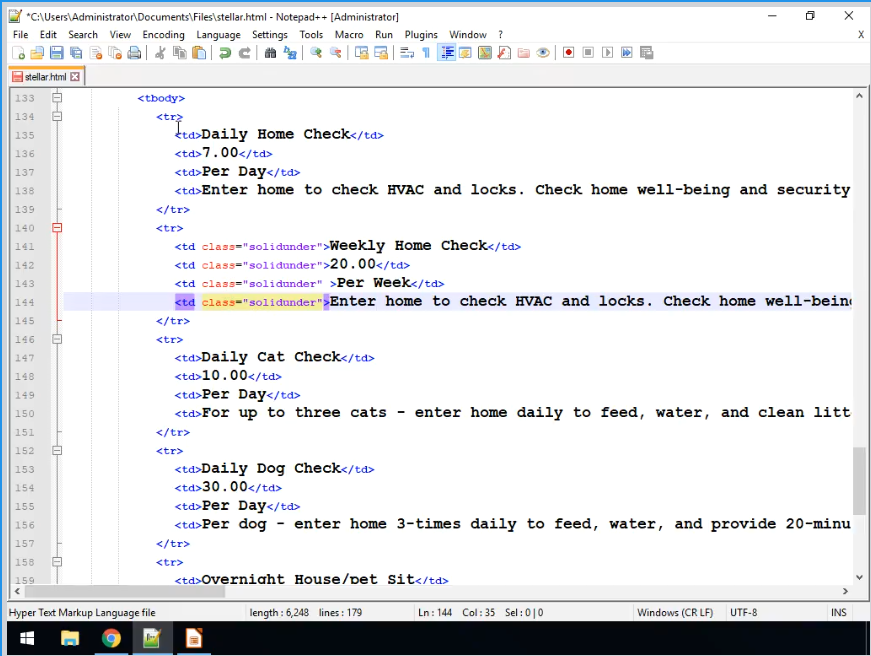Close the stellar.html tab with red X
871x656 pixels.
click(75, 77)
